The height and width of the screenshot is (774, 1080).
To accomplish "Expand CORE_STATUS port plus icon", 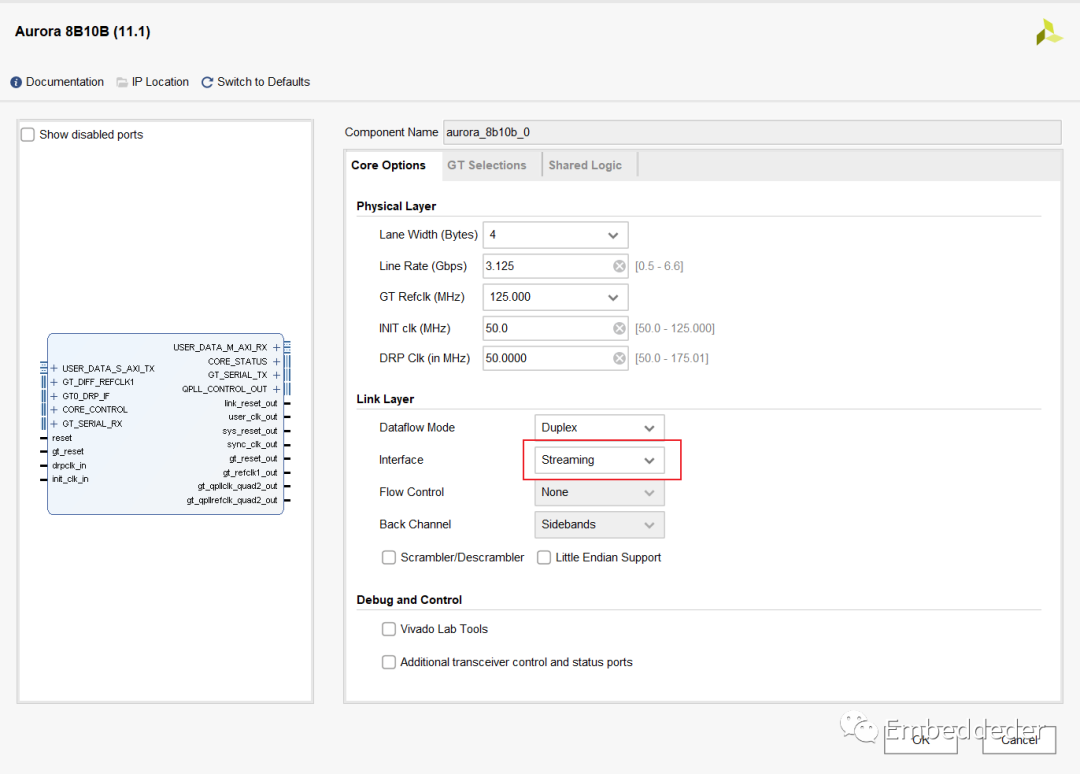I will [276, 362].
